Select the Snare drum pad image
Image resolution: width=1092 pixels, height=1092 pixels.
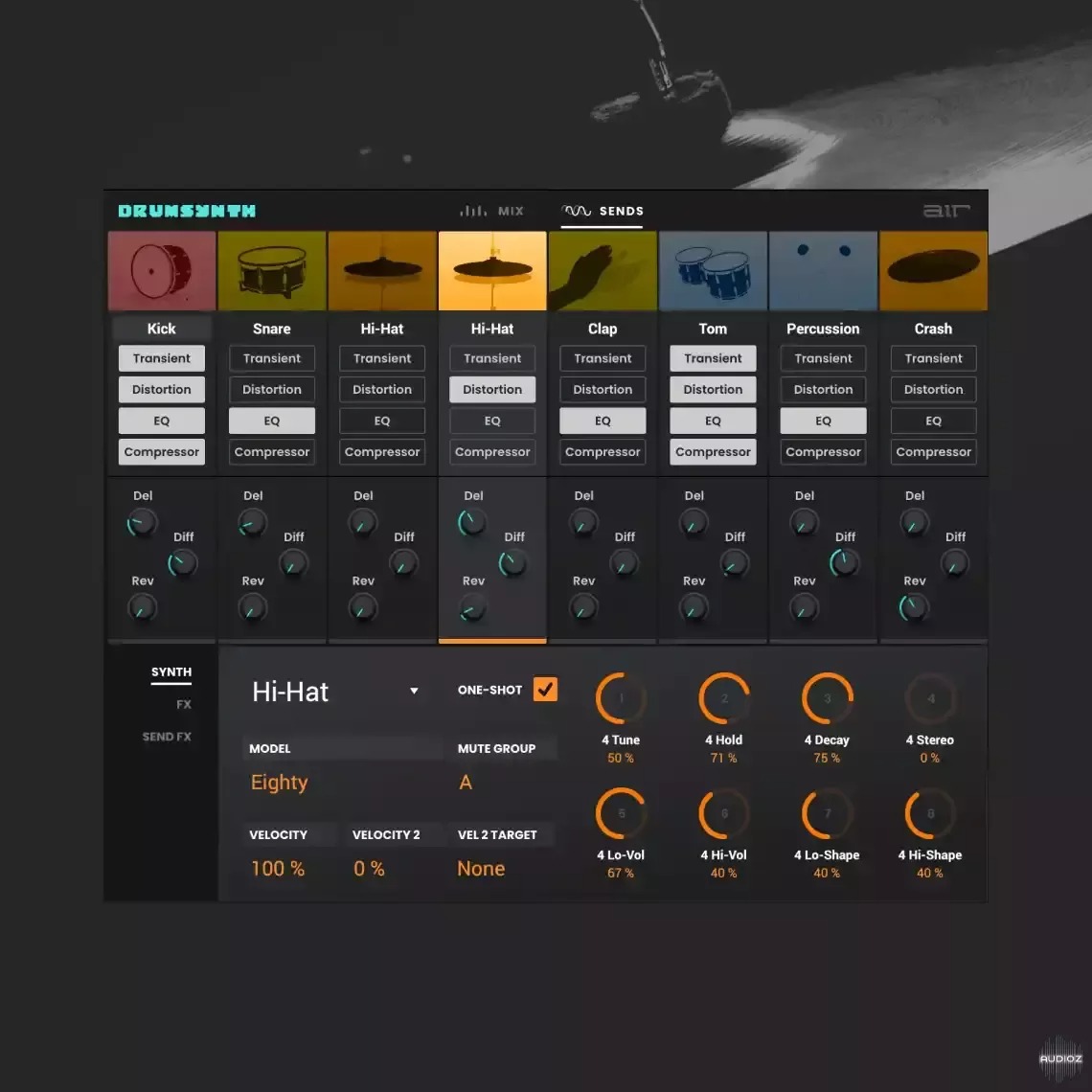[x=271, y=270]
